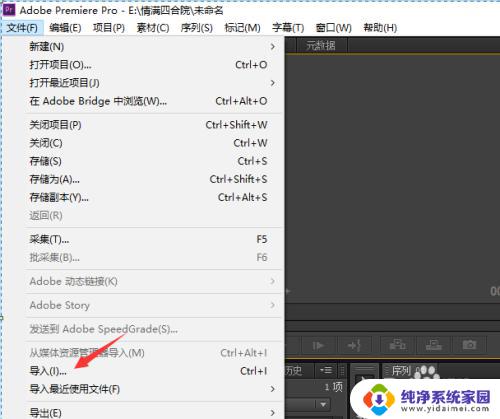
Task: Choose 关闭(C) with Ctrl+W shortcut
Action: click(x=148, y=143)
